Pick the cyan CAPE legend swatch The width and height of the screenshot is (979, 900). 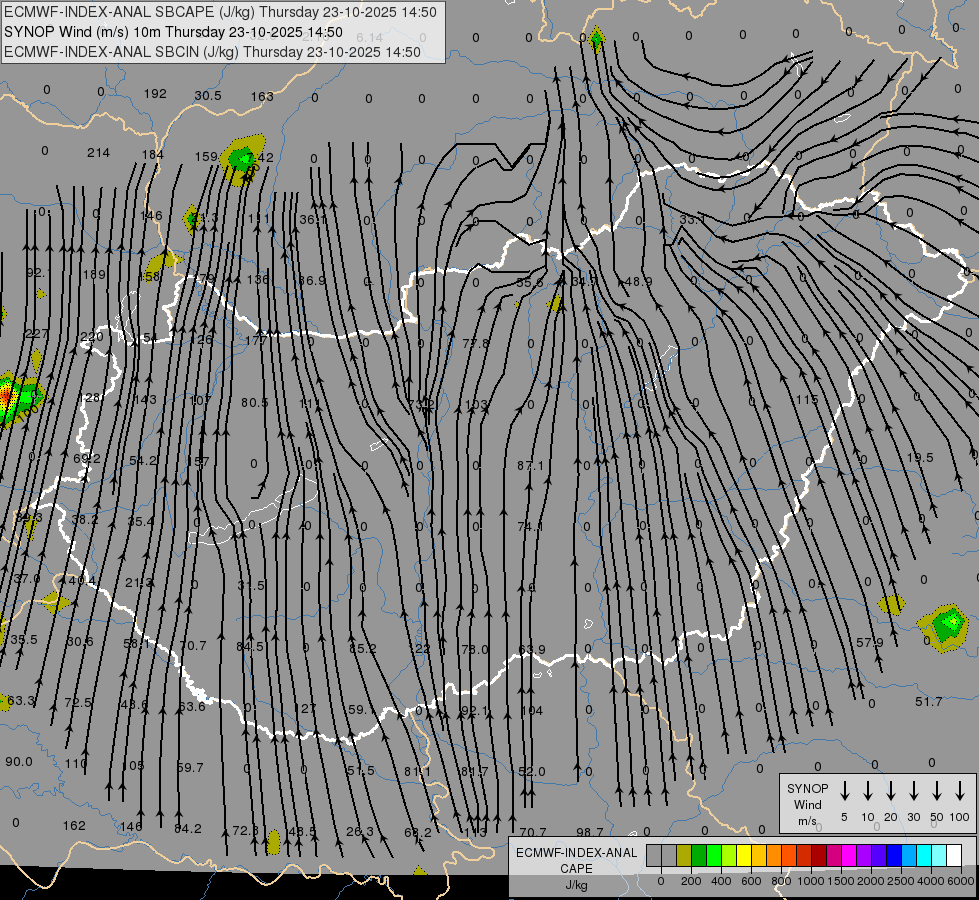923,856
